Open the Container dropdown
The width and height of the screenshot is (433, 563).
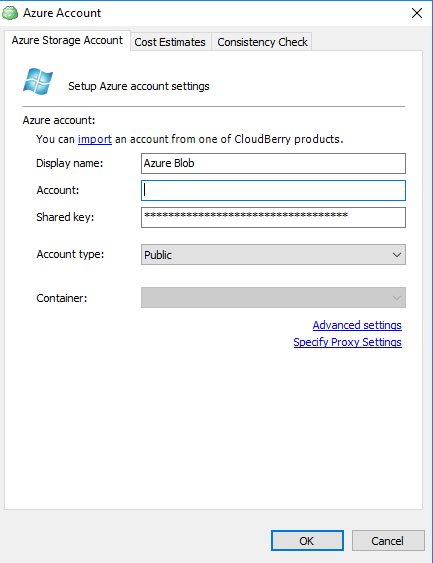point(273,297)
